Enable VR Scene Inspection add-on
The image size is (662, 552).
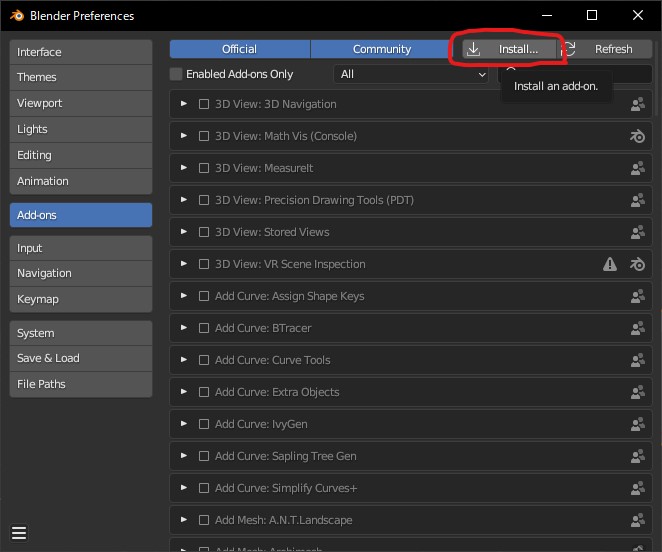click(x=204, y=264)
